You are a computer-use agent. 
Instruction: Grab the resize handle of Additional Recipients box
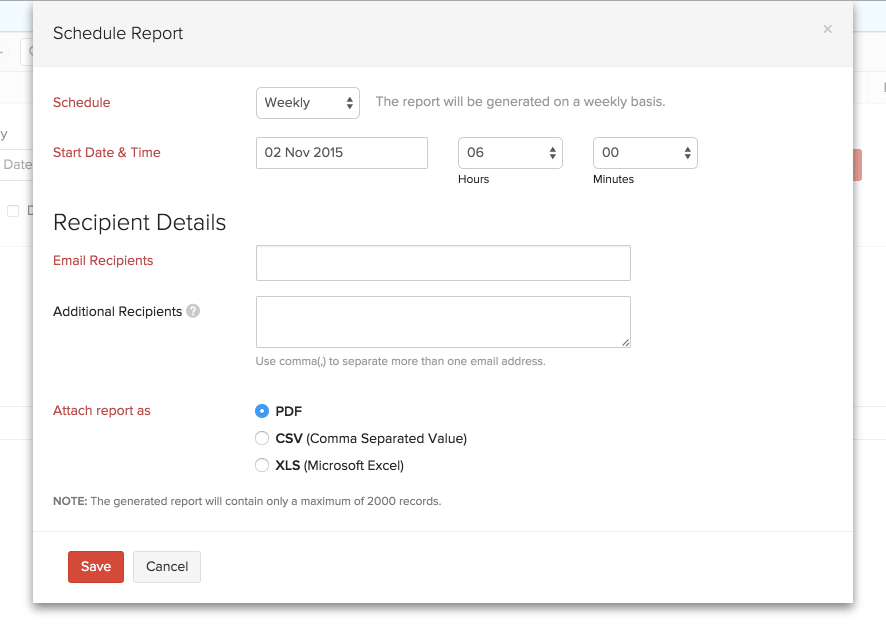pyautogui.click(x=625, y=342)
